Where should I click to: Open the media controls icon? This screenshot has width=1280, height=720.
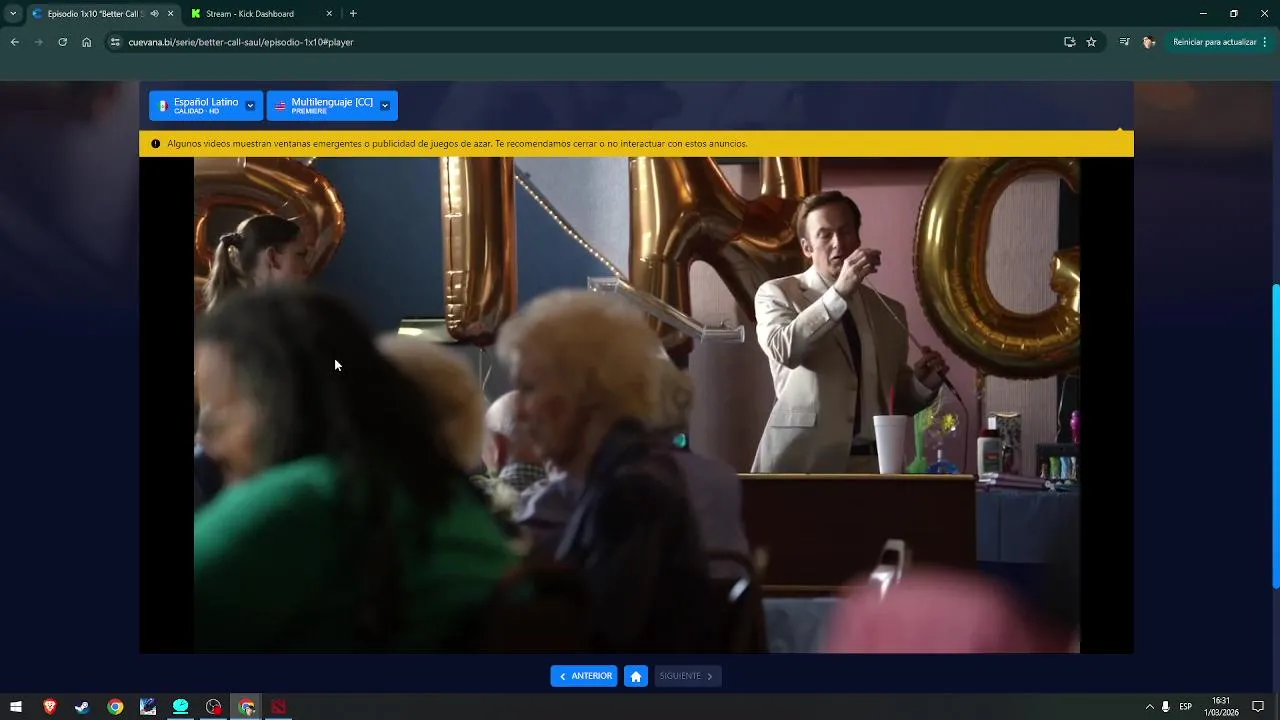[1125, 42]
